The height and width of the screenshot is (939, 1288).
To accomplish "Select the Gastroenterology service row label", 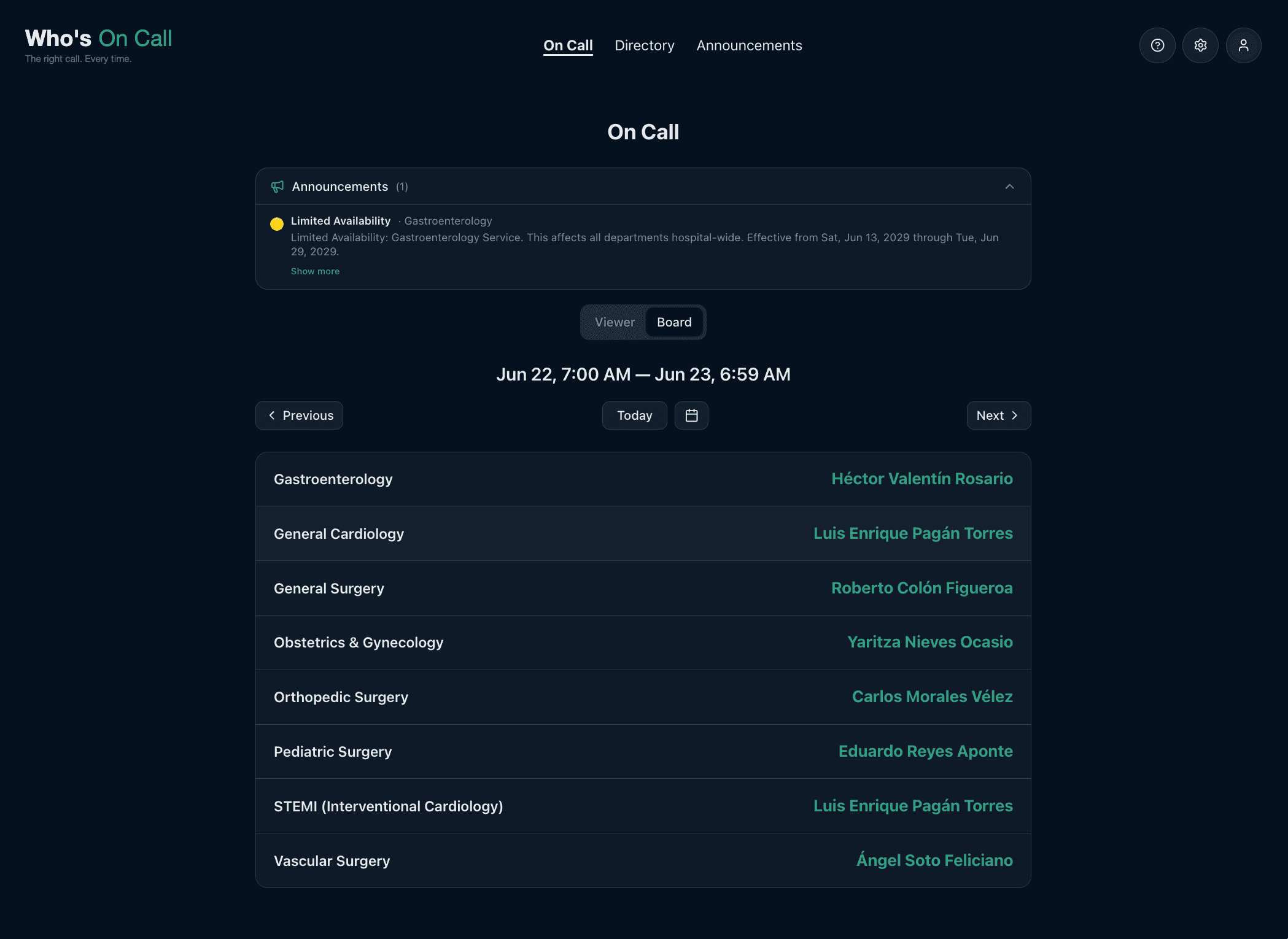I will coord(333,479).
